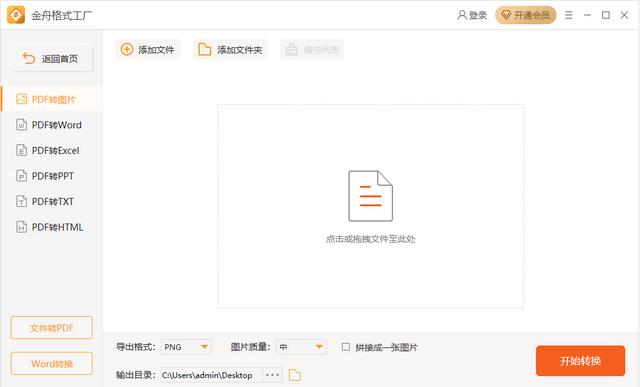This screenshot has width=640, height=387.
Task: Select the PDF转Excel sidebar tab
Action: point(51,151)
